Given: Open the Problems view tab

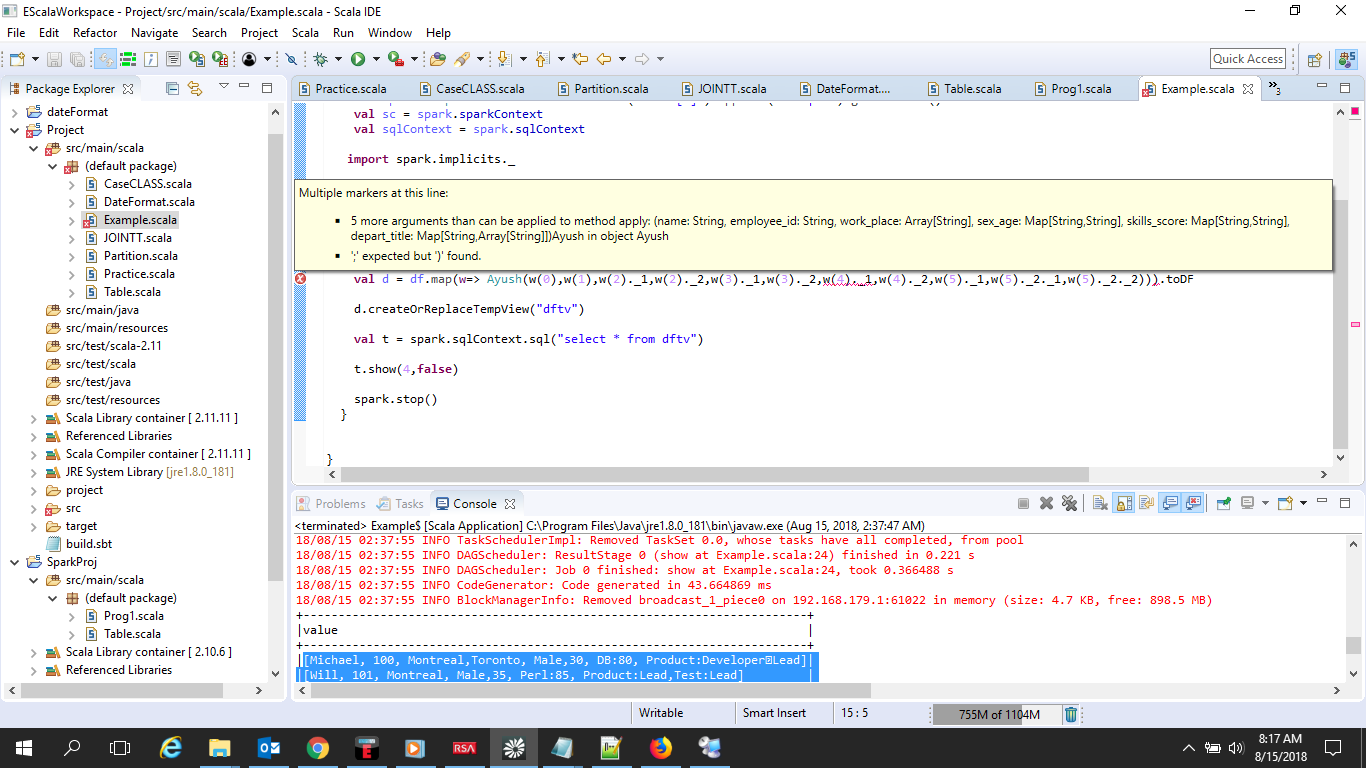Looking at the screenshot, I should 339,504.
